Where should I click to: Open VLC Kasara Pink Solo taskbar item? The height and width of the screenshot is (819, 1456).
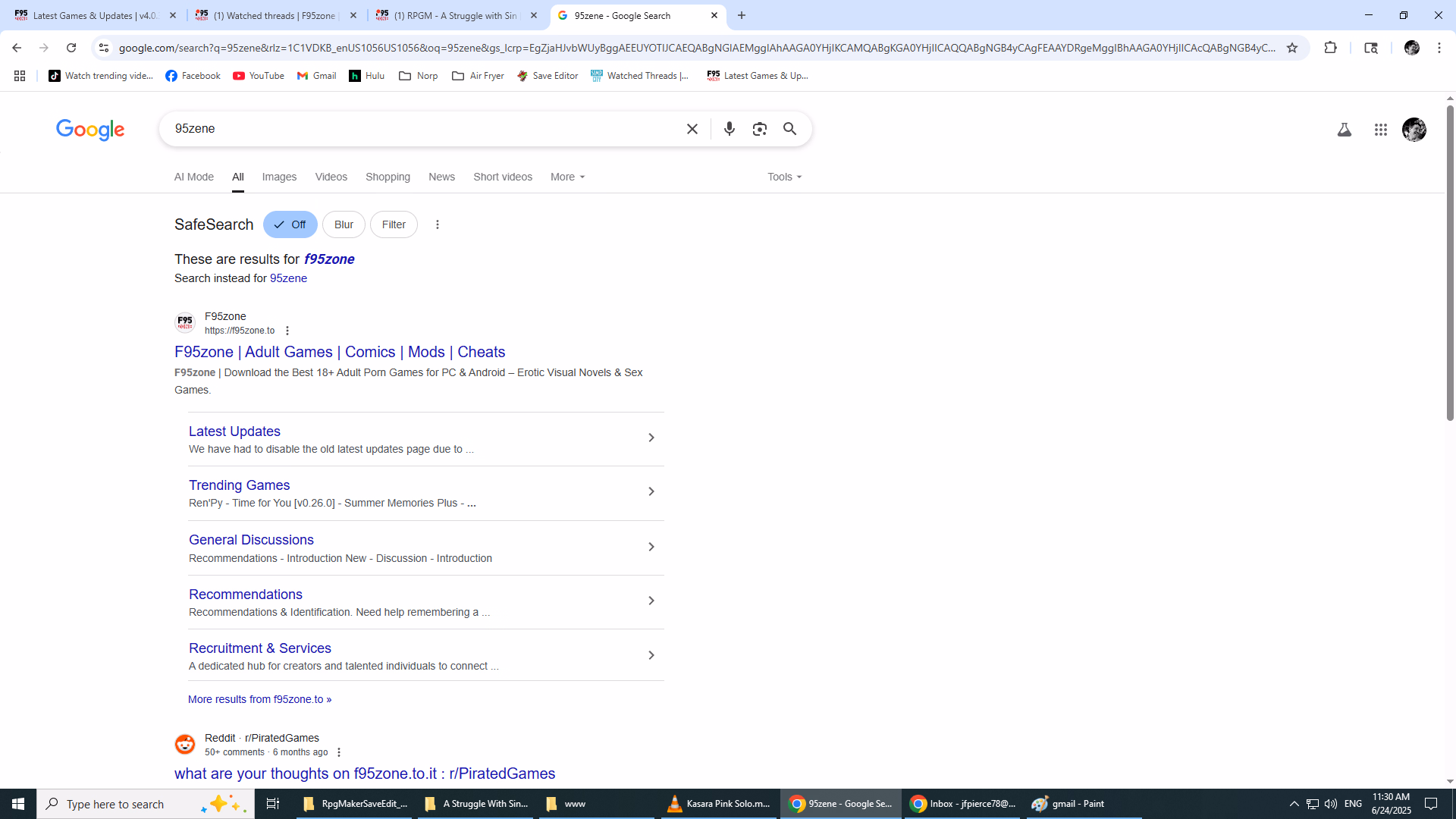click(718, 804)
